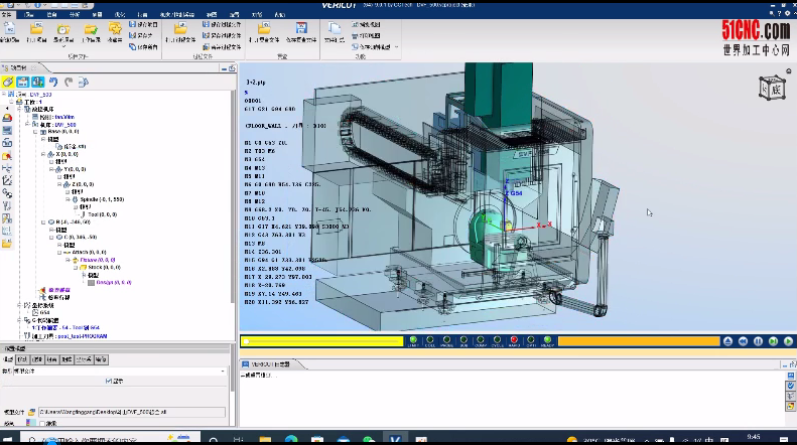Image resolution: width=797 pixels, height=445 pixels.
Task: Open the File (文件) ribbon tab
Action: pos(7,14)
